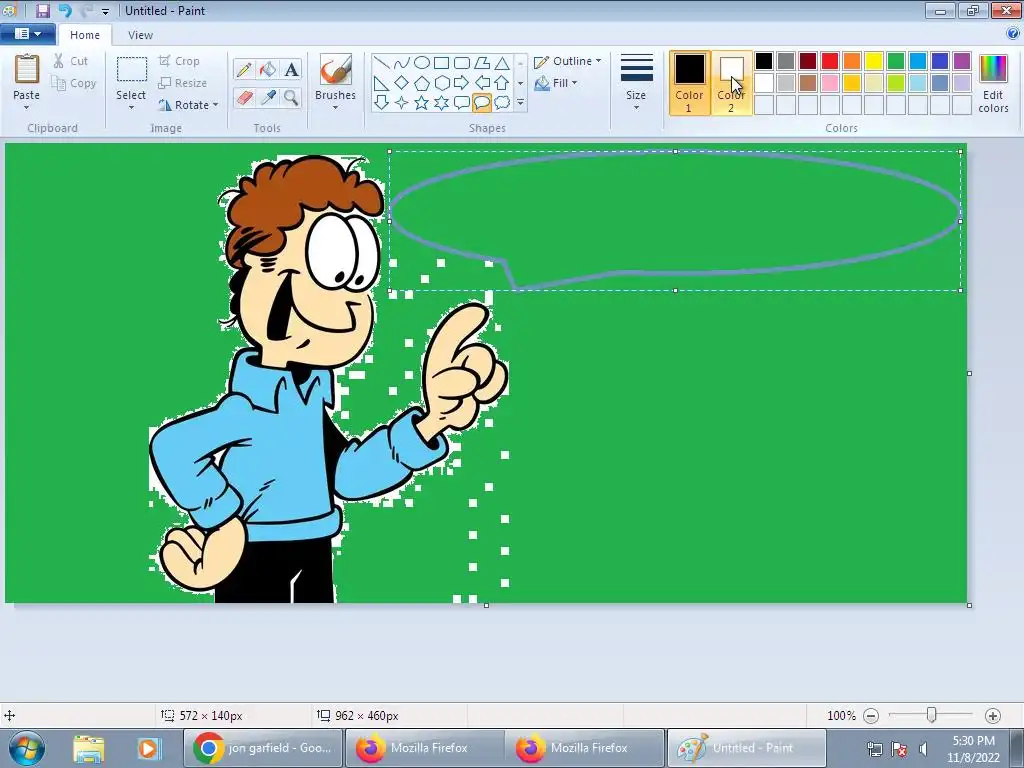Click the zoom slider thumb

coord(932,715)
